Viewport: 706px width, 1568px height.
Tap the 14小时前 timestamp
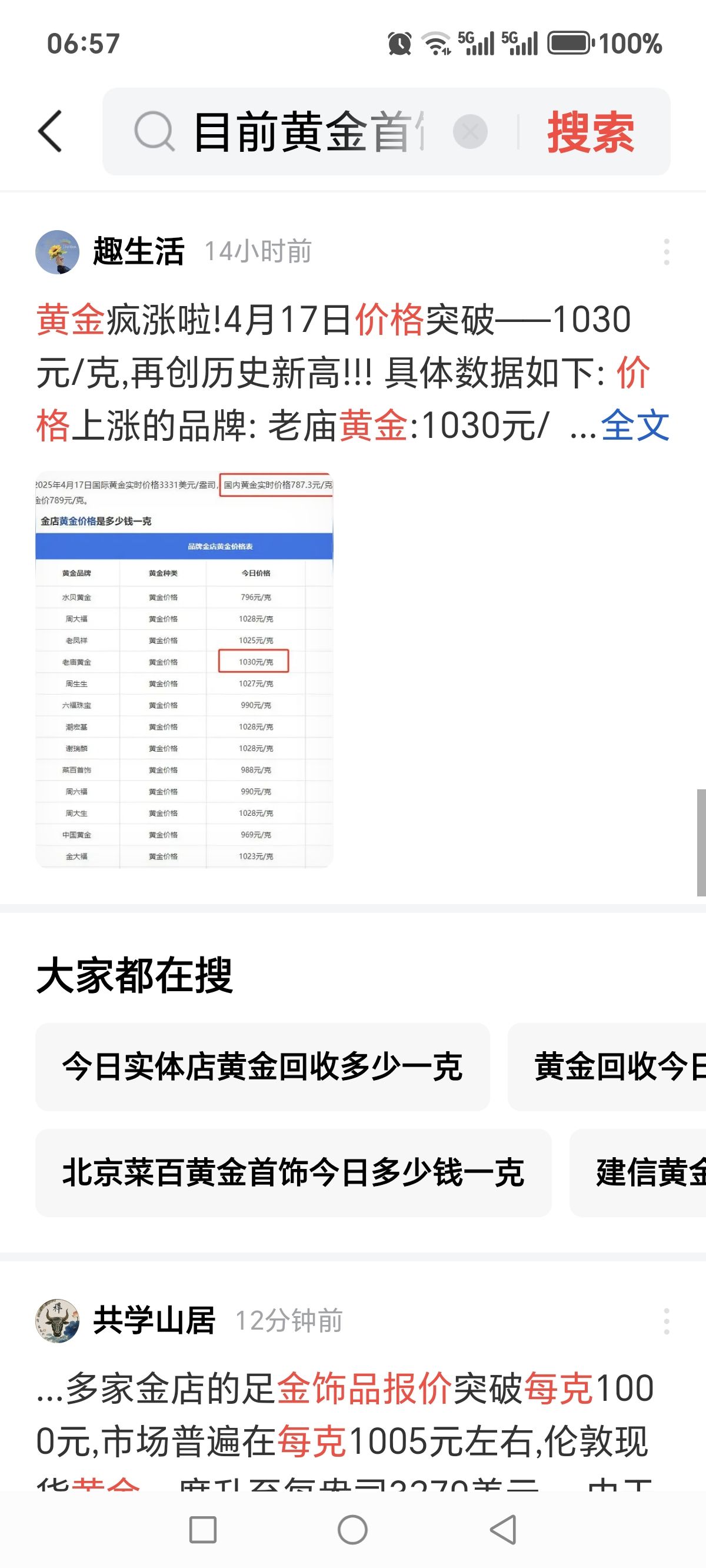(258, 251)
